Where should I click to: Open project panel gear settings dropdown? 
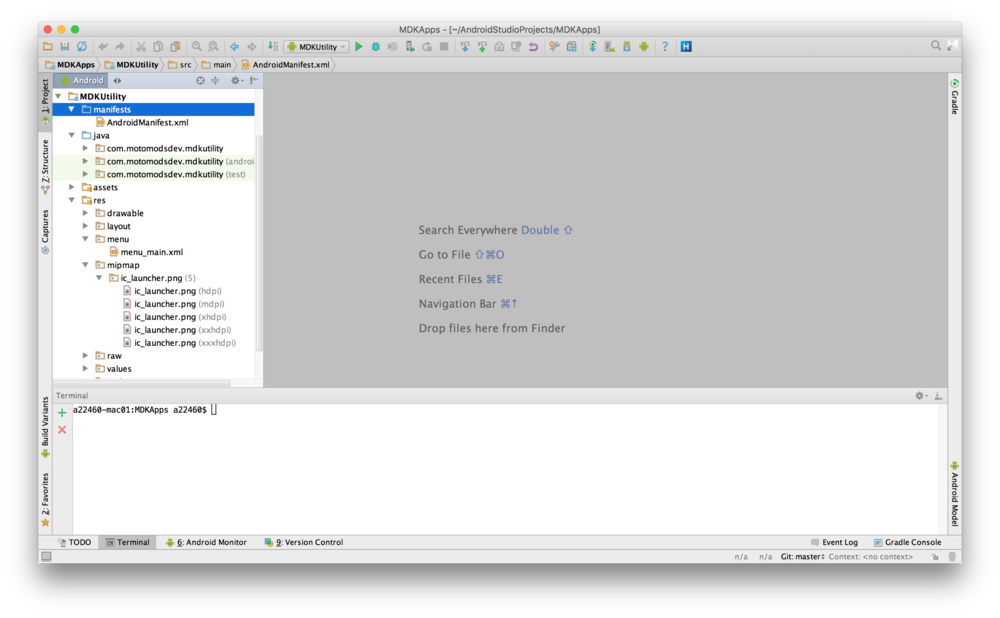click(x=237, y=80)
